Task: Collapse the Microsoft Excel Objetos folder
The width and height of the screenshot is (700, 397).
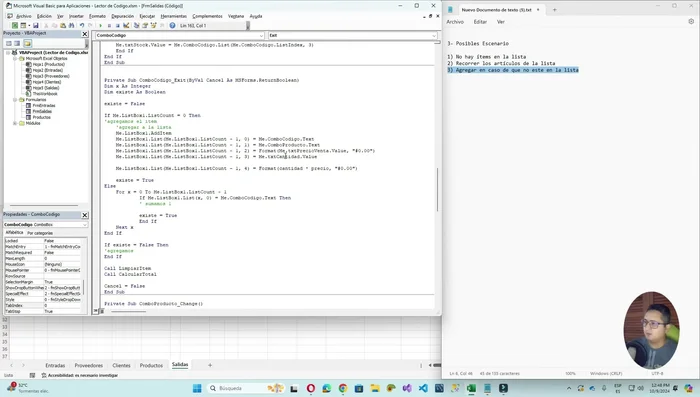Action: point(15,59)
